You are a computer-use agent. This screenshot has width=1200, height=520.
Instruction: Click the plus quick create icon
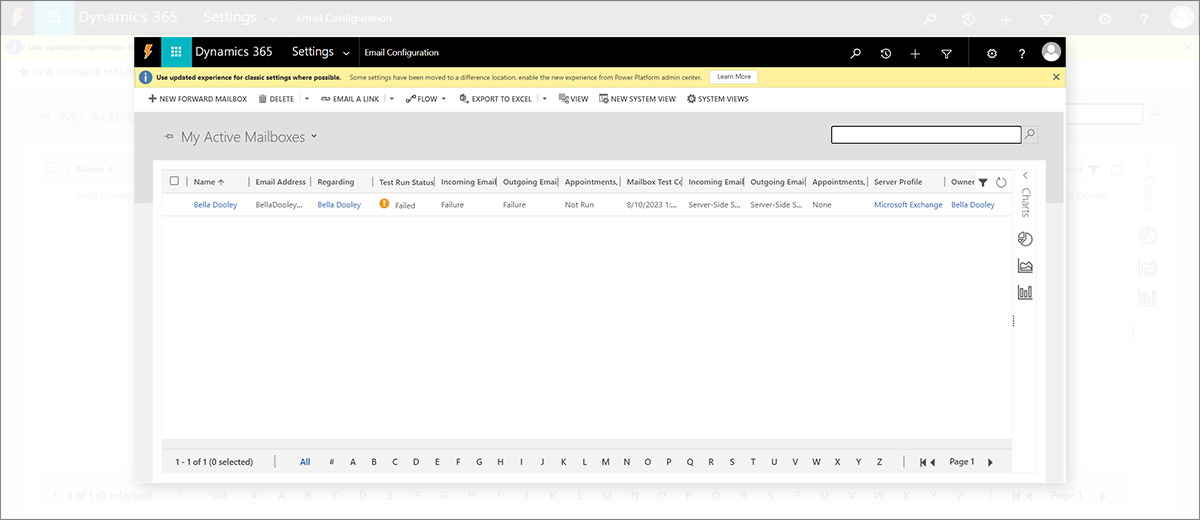(915, 53)
